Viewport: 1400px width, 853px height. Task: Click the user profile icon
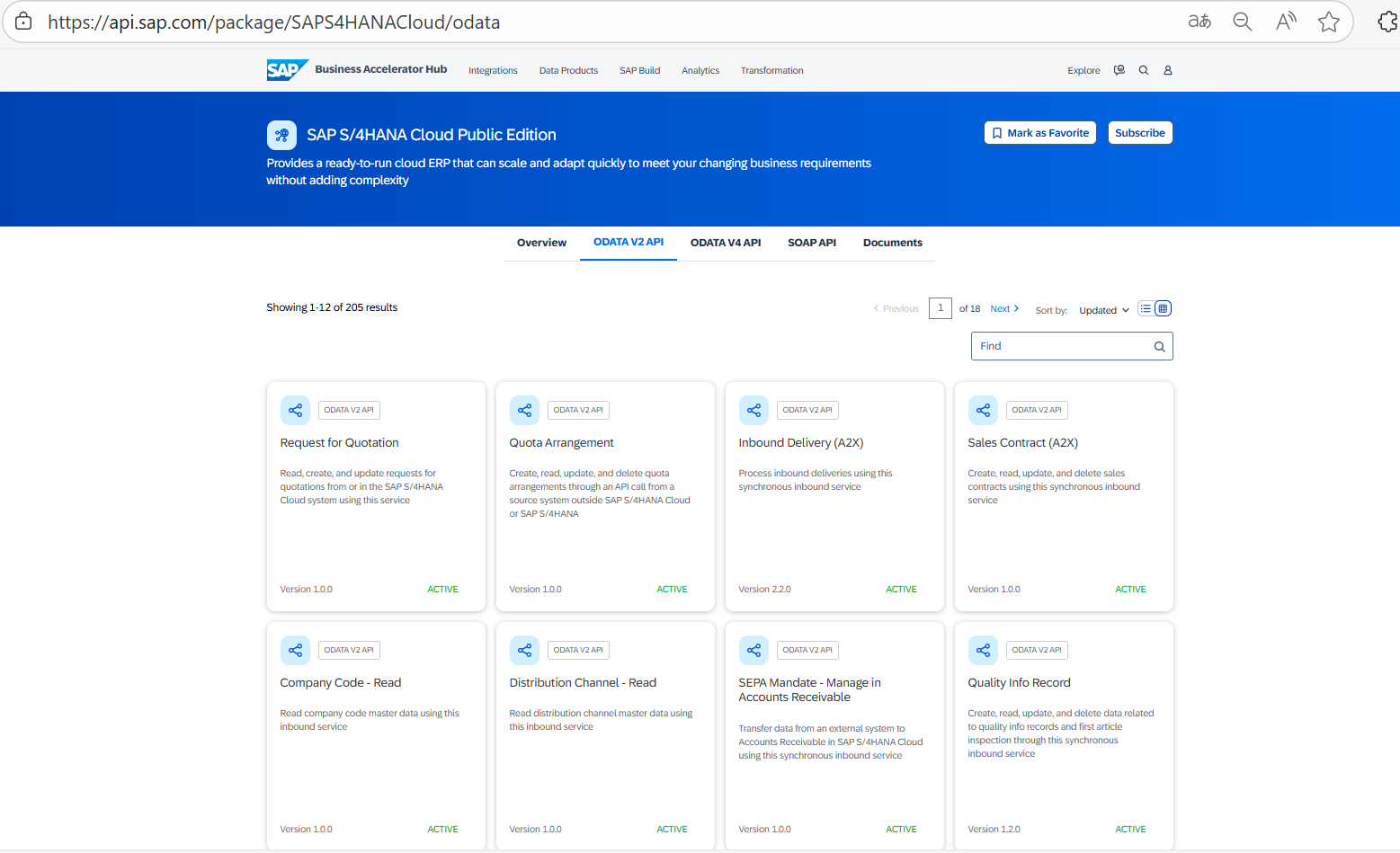(1167, 69)
